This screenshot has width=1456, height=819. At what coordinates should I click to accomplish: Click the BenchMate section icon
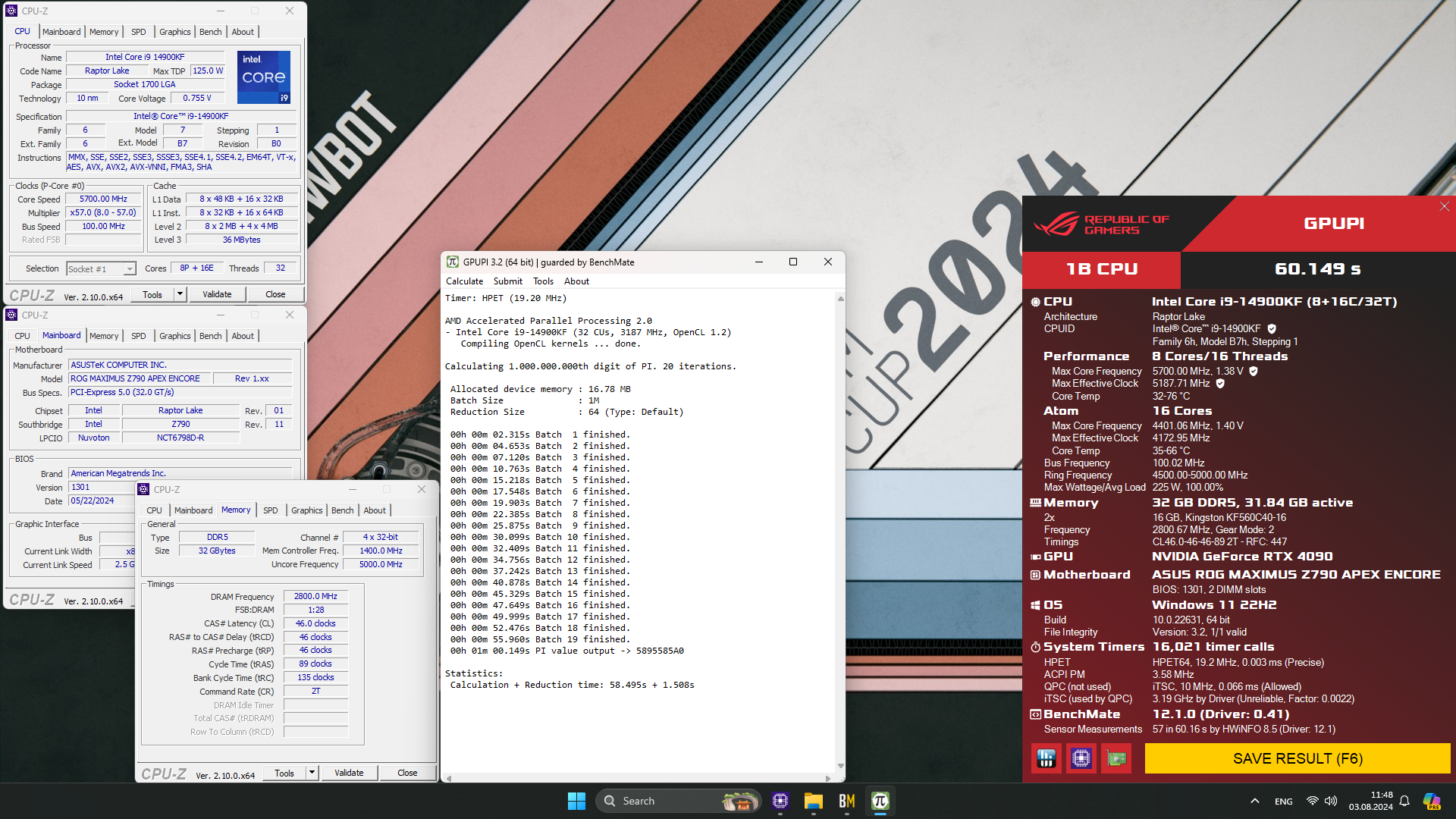click(x=1035, y=714)
